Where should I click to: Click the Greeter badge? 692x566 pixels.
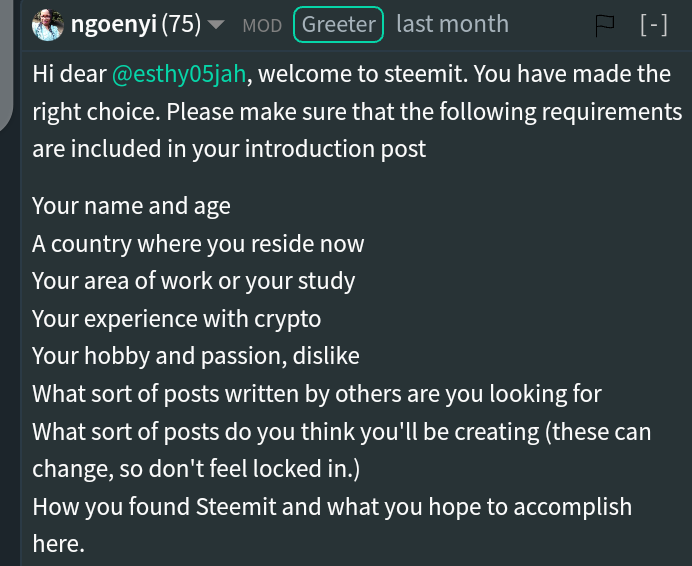pyautogui.click(x=338, y=25)
